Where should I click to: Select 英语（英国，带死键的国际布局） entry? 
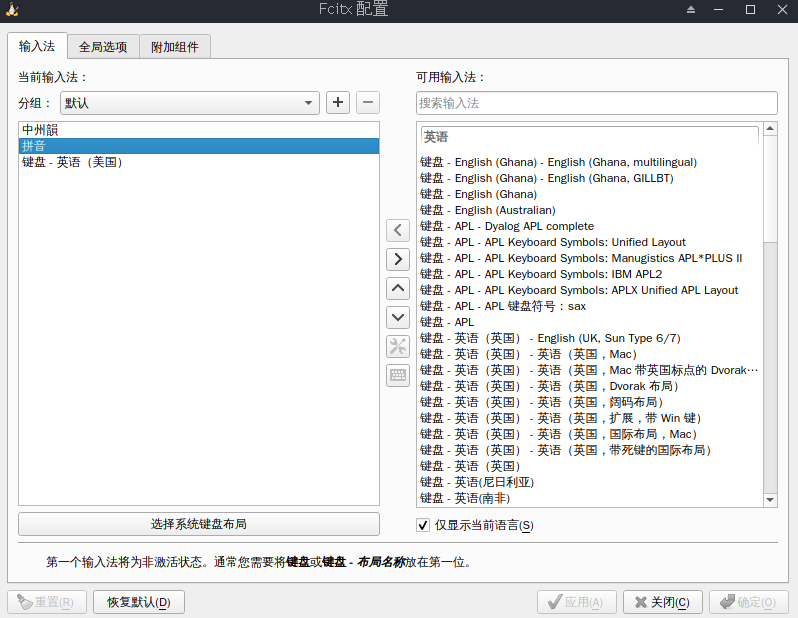590,450
